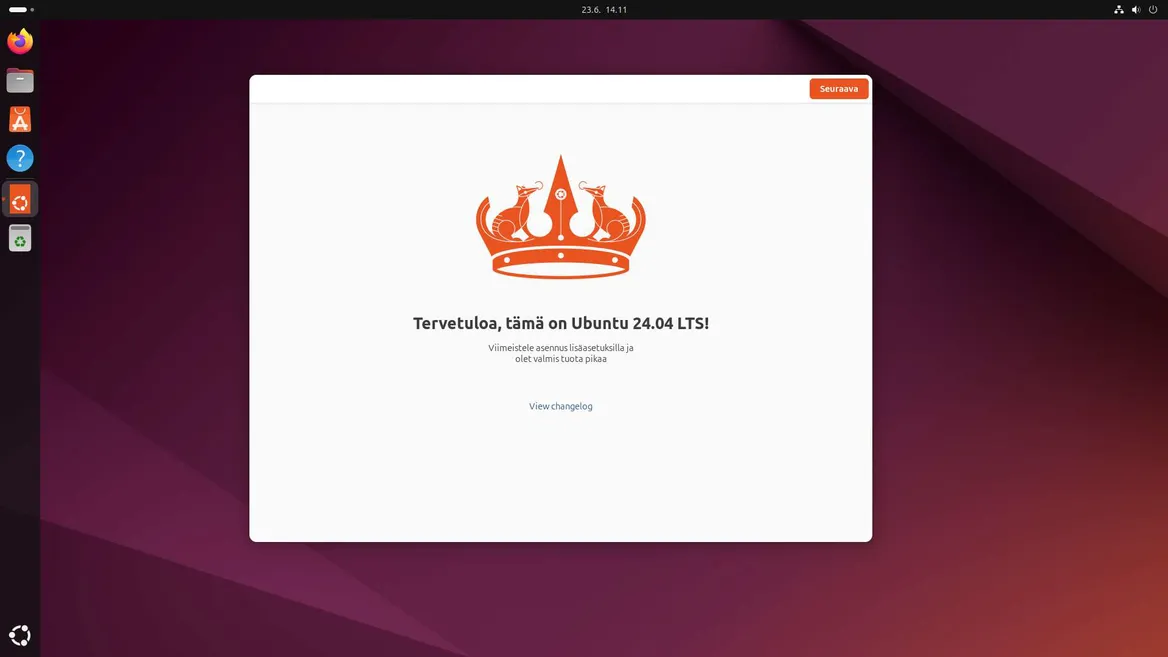The image size is (1168, 657).
Task: Click the orange crown logo image
Action: click(x=560, y=217)
